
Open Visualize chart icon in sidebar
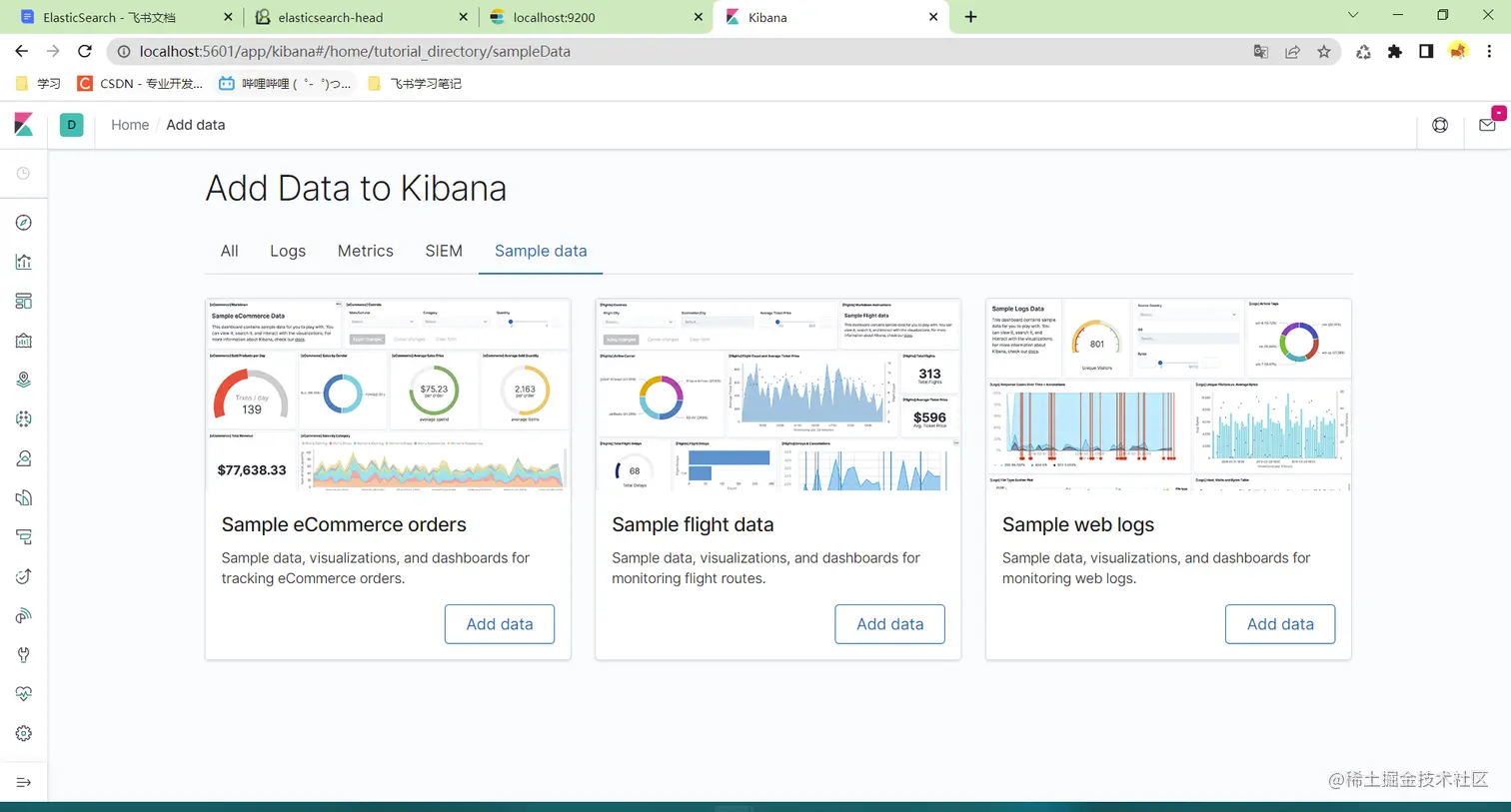click(x=24, y=262)
